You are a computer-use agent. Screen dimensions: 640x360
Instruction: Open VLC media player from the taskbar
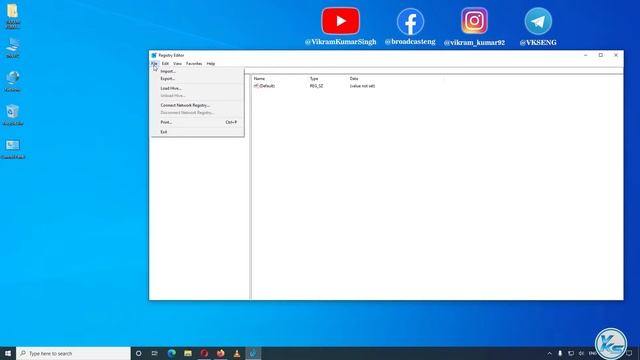(x=237, y=353)
